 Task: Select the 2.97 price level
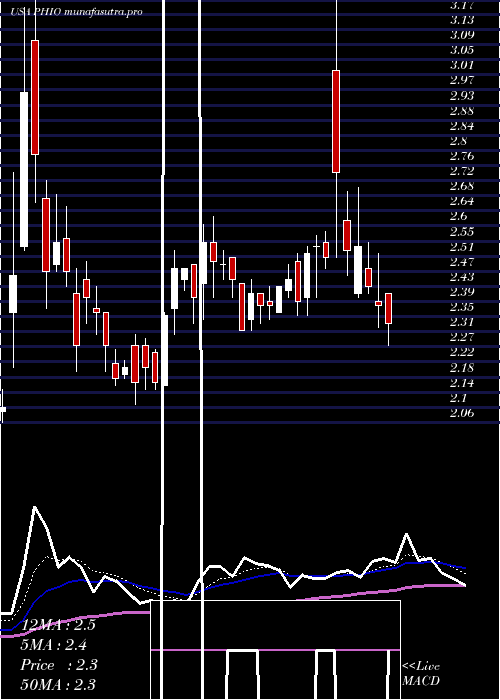click(x=462, y=80)
